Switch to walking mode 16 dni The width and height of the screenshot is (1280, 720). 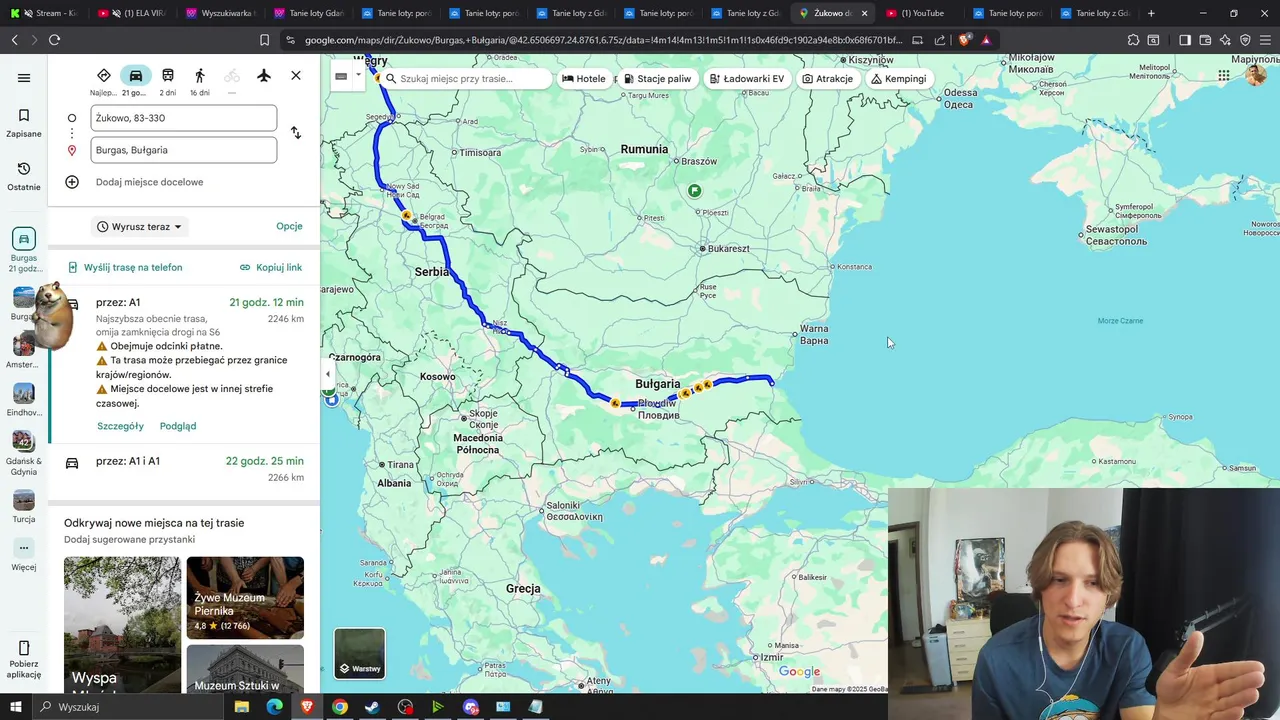pyautogui.click(x=200, y=76)
